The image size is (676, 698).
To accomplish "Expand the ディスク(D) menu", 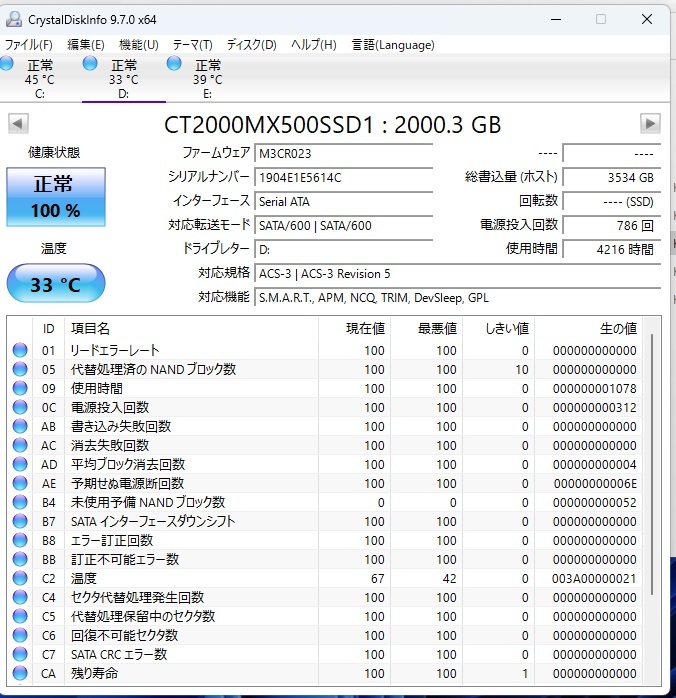I will [x=251, y=45].
